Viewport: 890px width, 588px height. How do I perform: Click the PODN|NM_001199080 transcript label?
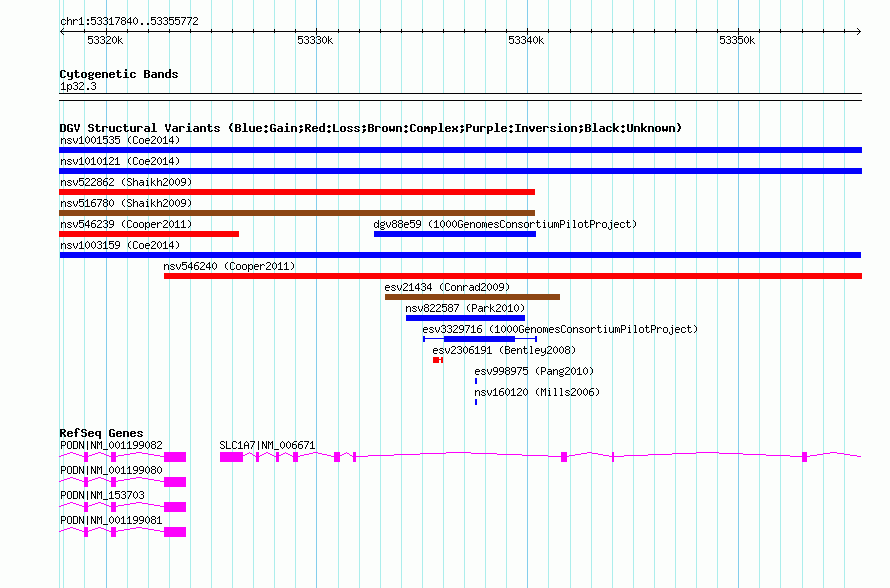tap(111, 471)
